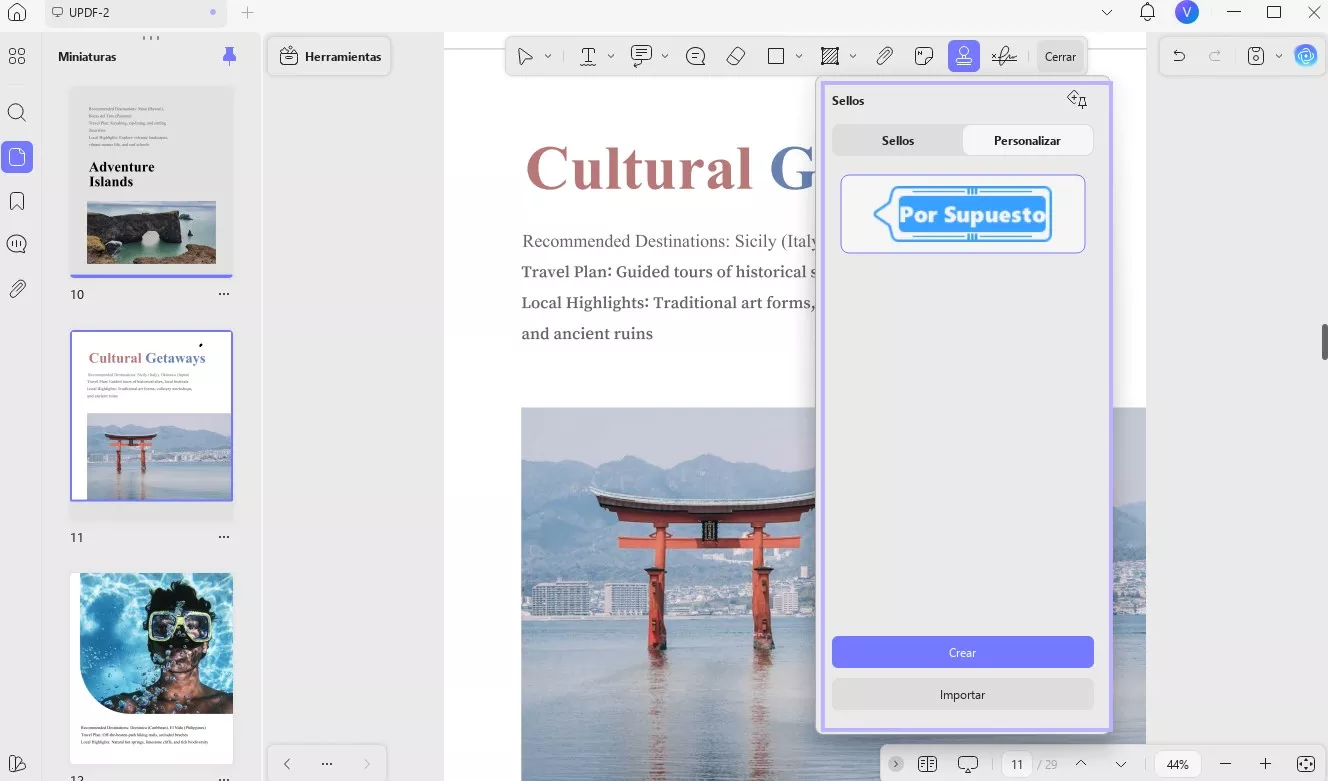1328x781 pixels.
Task: Click the zoom level field 44%
Action: [1178, 764]
